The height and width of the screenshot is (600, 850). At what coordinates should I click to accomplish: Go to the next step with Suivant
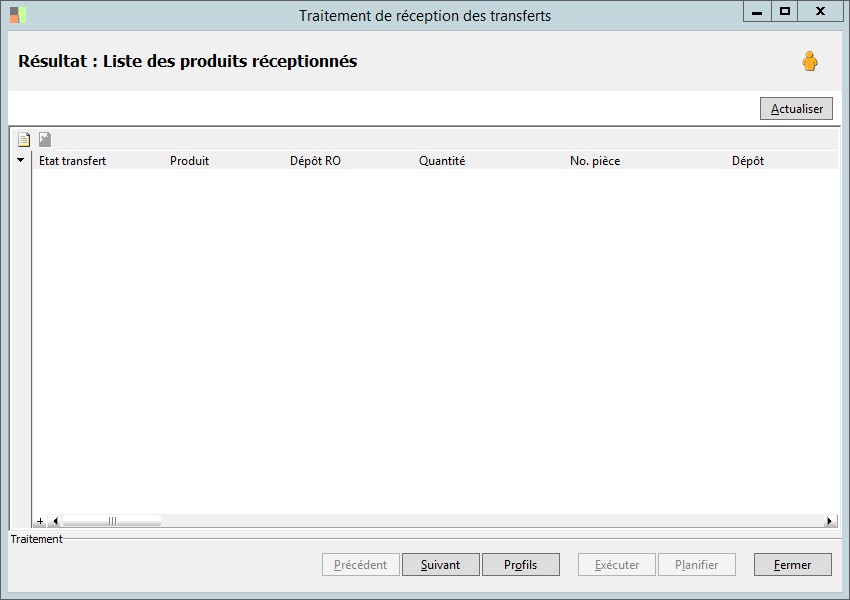click(x=441, y=565)
